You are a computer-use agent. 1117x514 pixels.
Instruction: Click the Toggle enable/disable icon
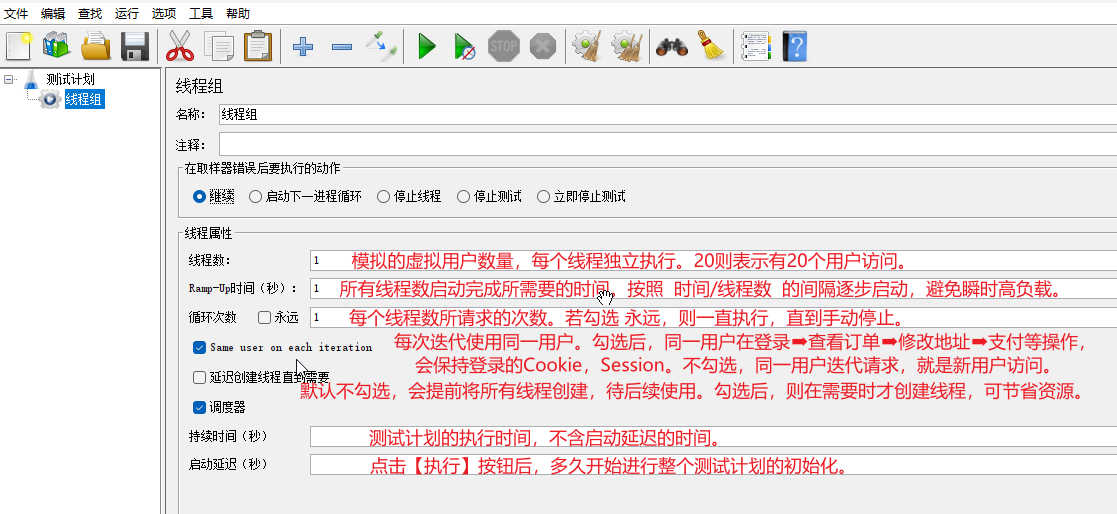[381, 46]
